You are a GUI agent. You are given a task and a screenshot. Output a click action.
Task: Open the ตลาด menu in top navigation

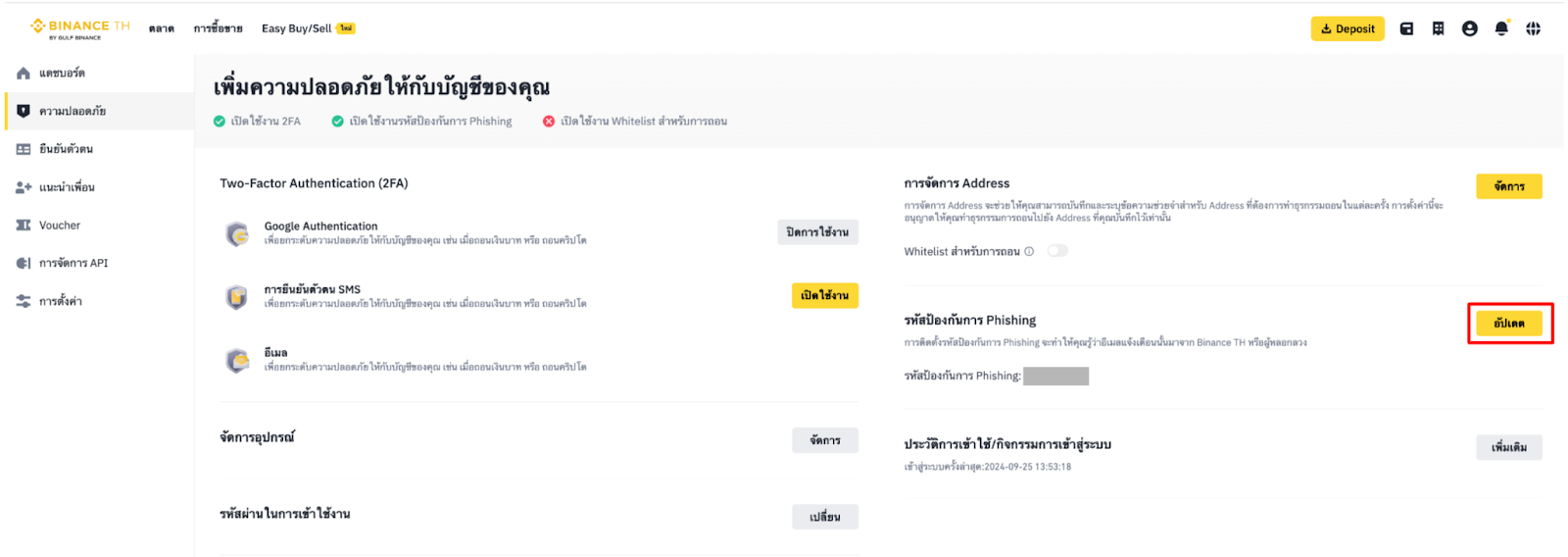pyautogui.click(x=162, y=28)
